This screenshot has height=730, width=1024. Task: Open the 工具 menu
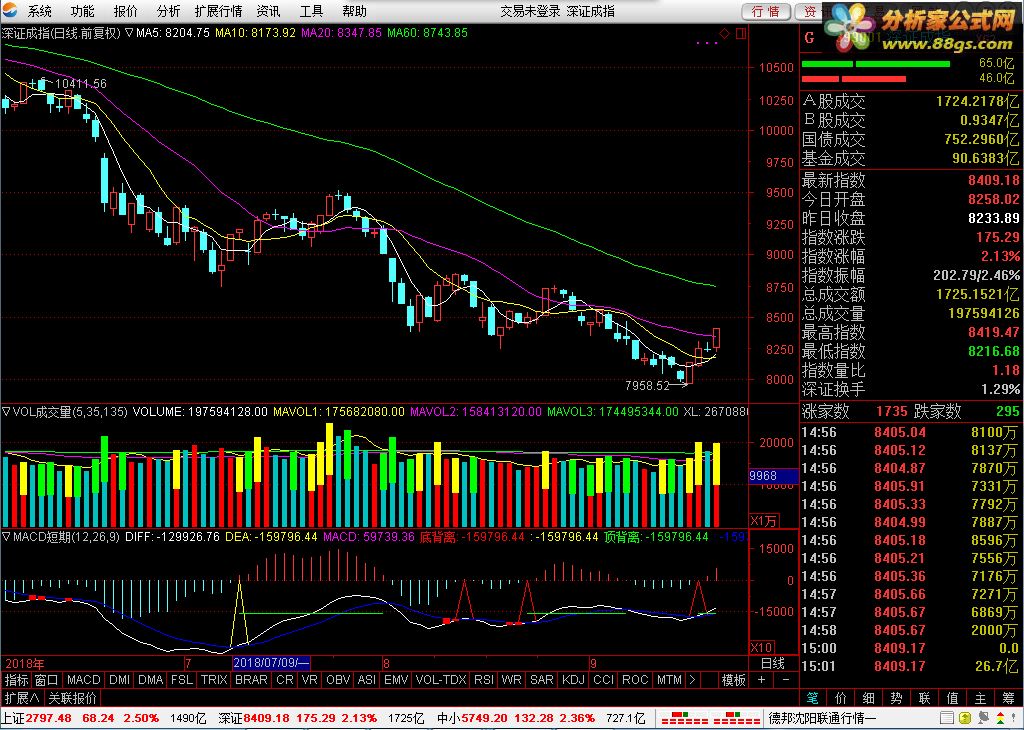tap(312, 11)
